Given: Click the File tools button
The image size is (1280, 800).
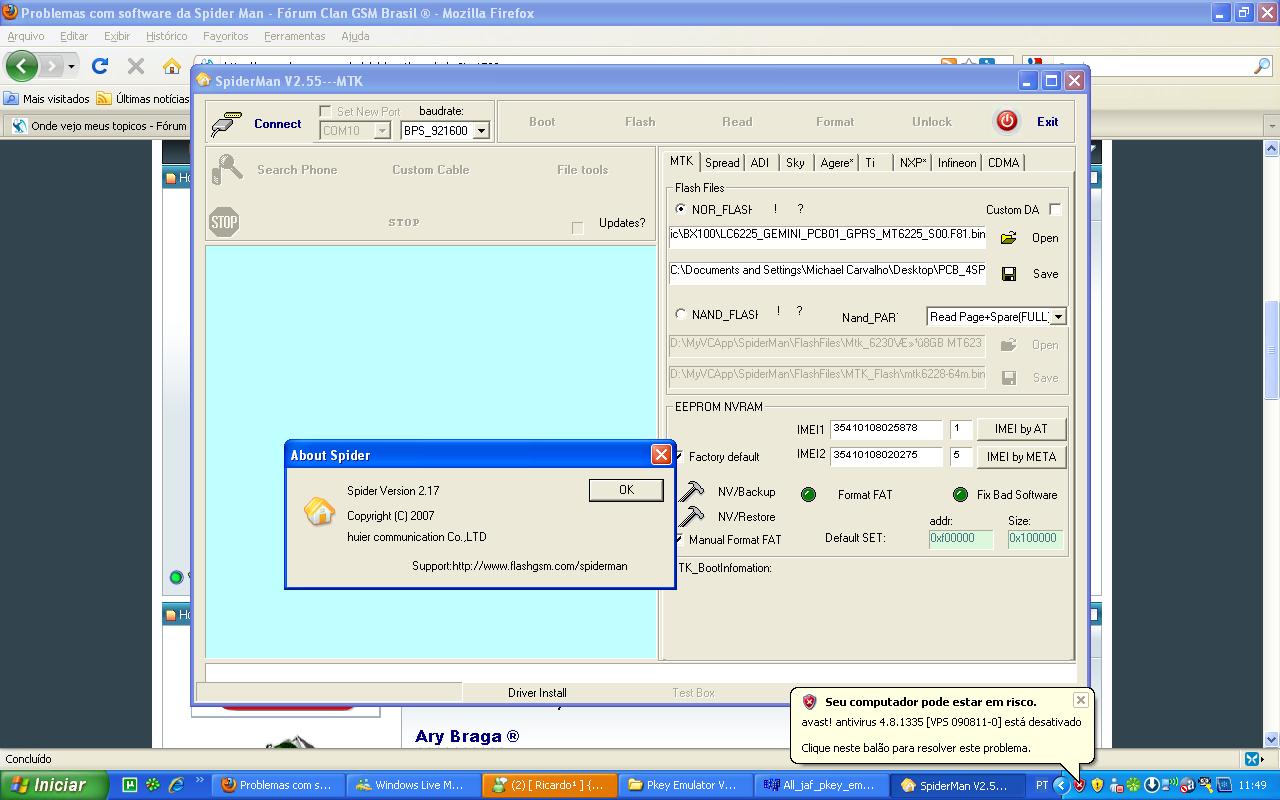Looking at the screenshot, I should click(x=582, y=170).
